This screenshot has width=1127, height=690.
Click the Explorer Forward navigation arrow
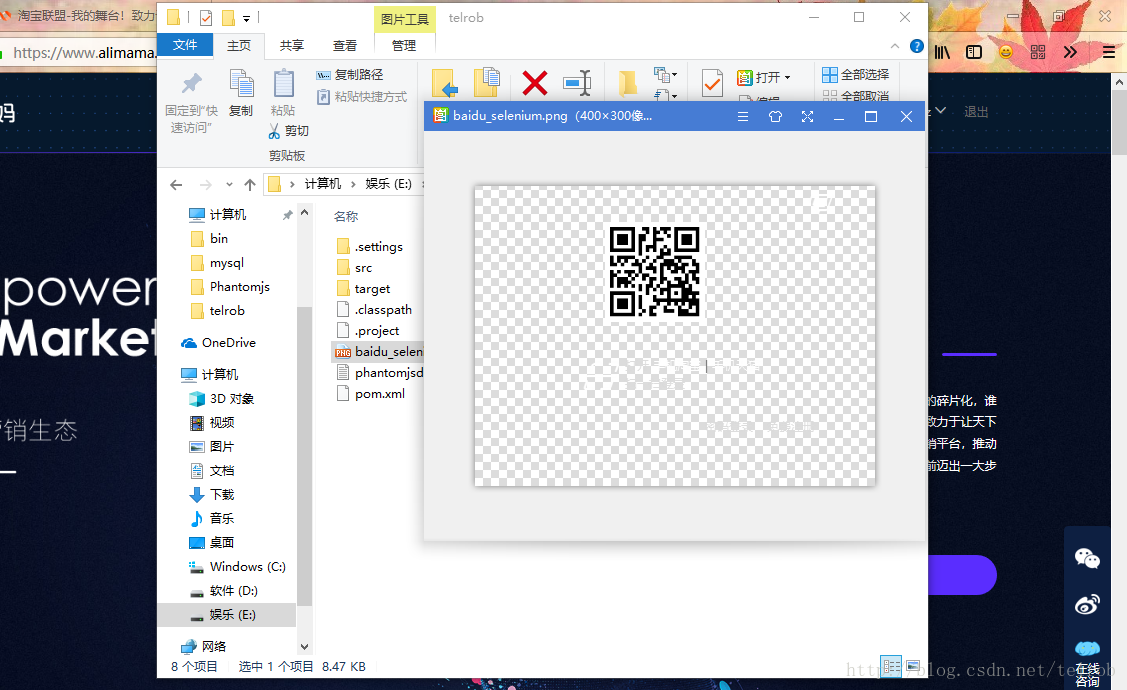[x=206, y=185]
